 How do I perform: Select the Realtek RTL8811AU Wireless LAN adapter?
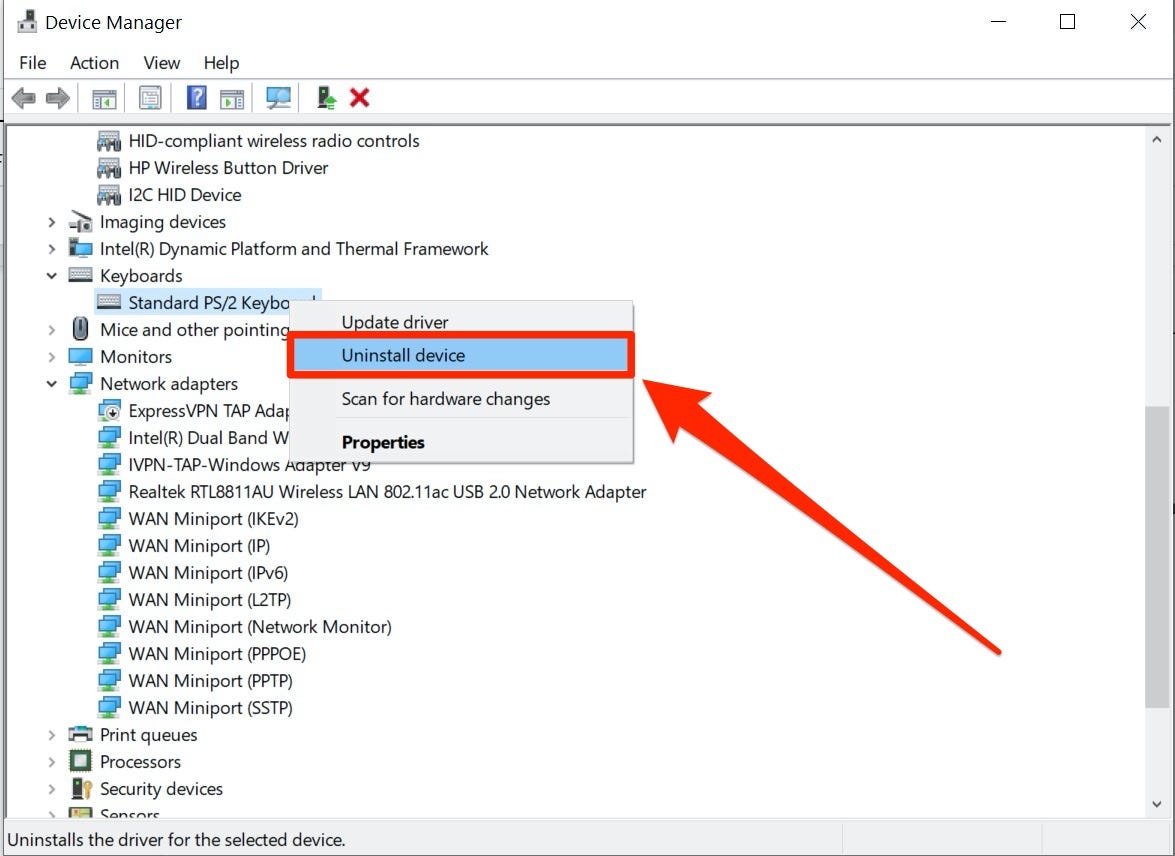coord(387,492)
